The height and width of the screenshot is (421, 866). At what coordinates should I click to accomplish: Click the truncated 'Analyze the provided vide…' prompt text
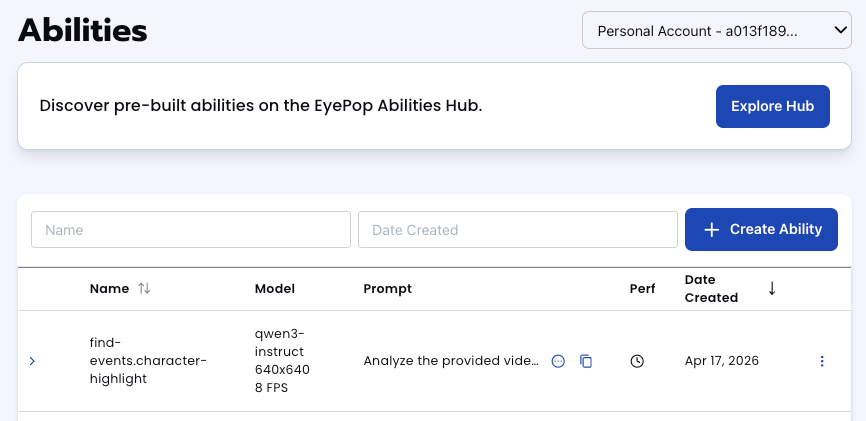click(451, 361)
